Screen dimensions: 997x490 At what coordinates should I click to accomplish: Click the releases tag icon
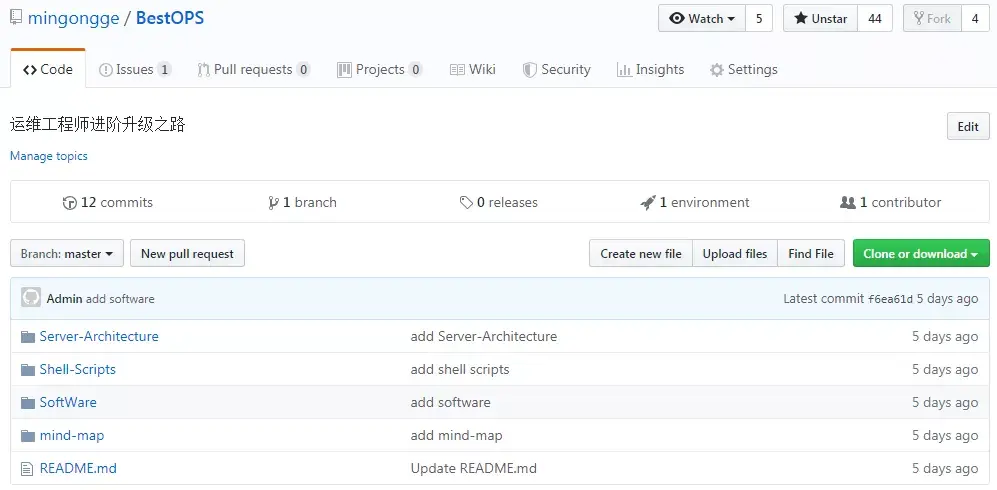pyautogui.click(x=466, y=203)
